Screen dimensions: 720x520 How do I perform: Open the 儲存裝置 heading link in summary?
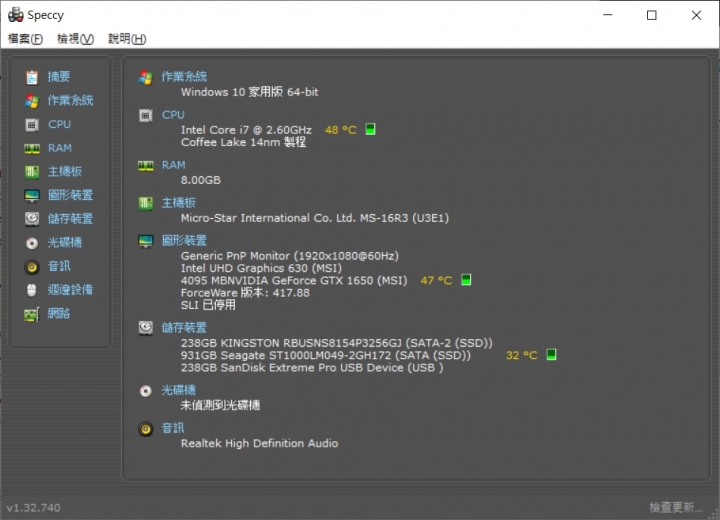(184, 328)
